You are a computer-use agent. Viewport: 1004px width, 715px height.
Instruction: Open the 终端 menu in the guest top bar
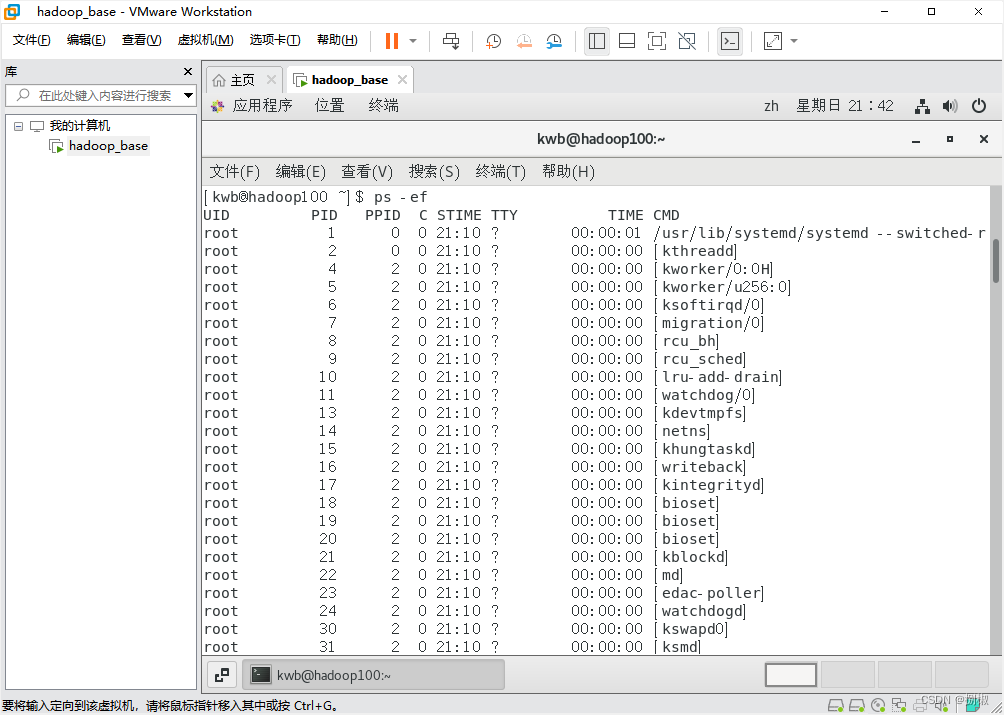point(384,106)
